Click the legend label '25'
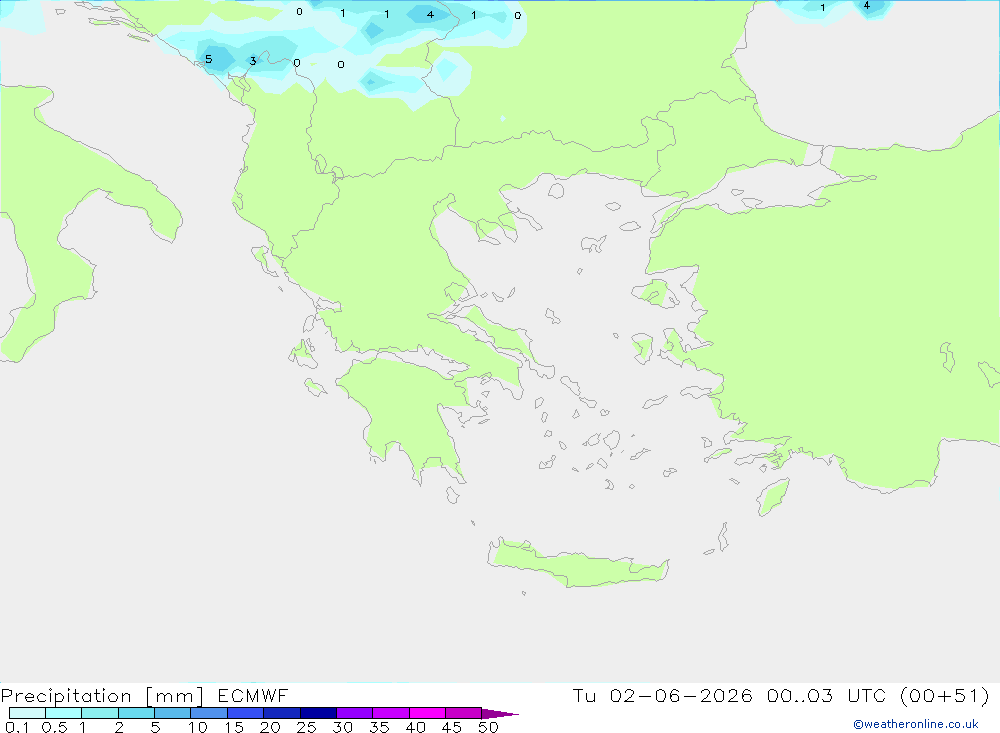This screenshot has width=1000, height=733. point(306,727)
